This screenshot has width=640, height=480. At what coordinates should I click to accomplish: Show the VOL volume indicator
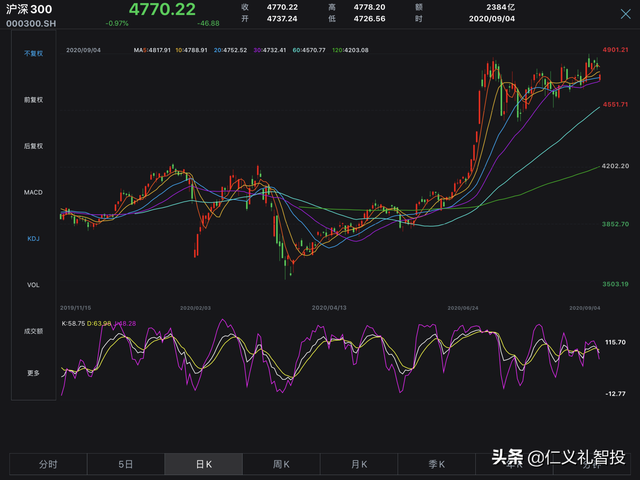tap(34, 285)
